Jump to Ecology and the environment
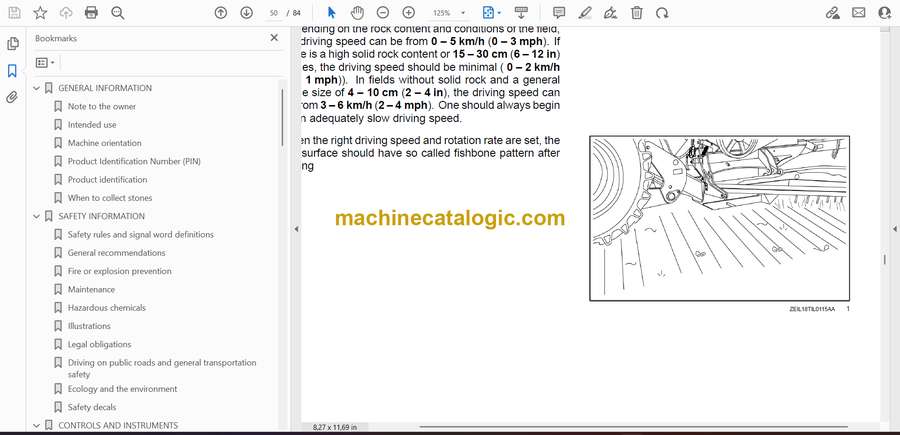This screenshot has width=900, height=435. [122, 389]
